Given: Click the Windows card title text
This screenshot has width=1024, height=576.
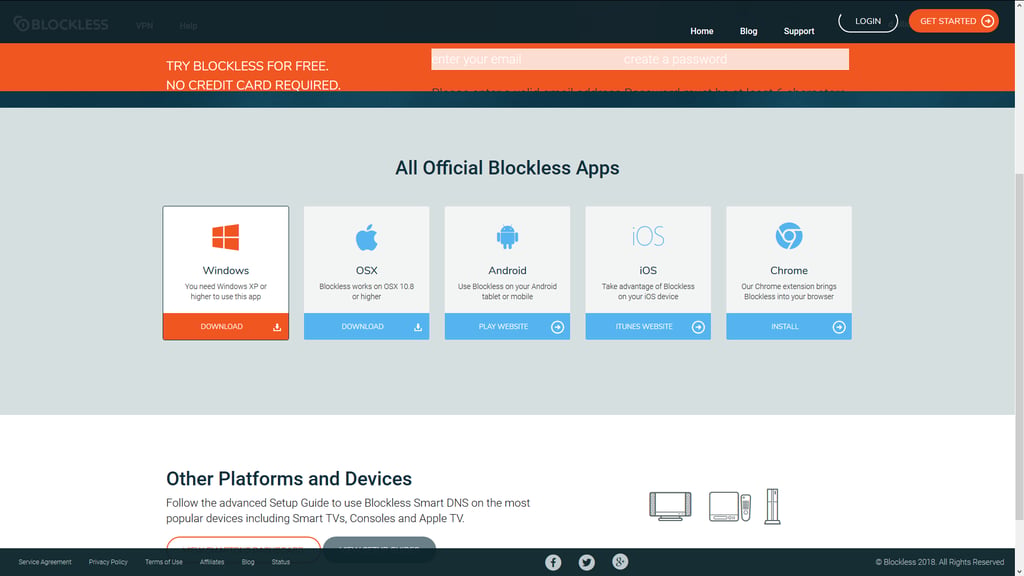Looking at the screenshot, I should pyautogui.click(x=225, y=270).
